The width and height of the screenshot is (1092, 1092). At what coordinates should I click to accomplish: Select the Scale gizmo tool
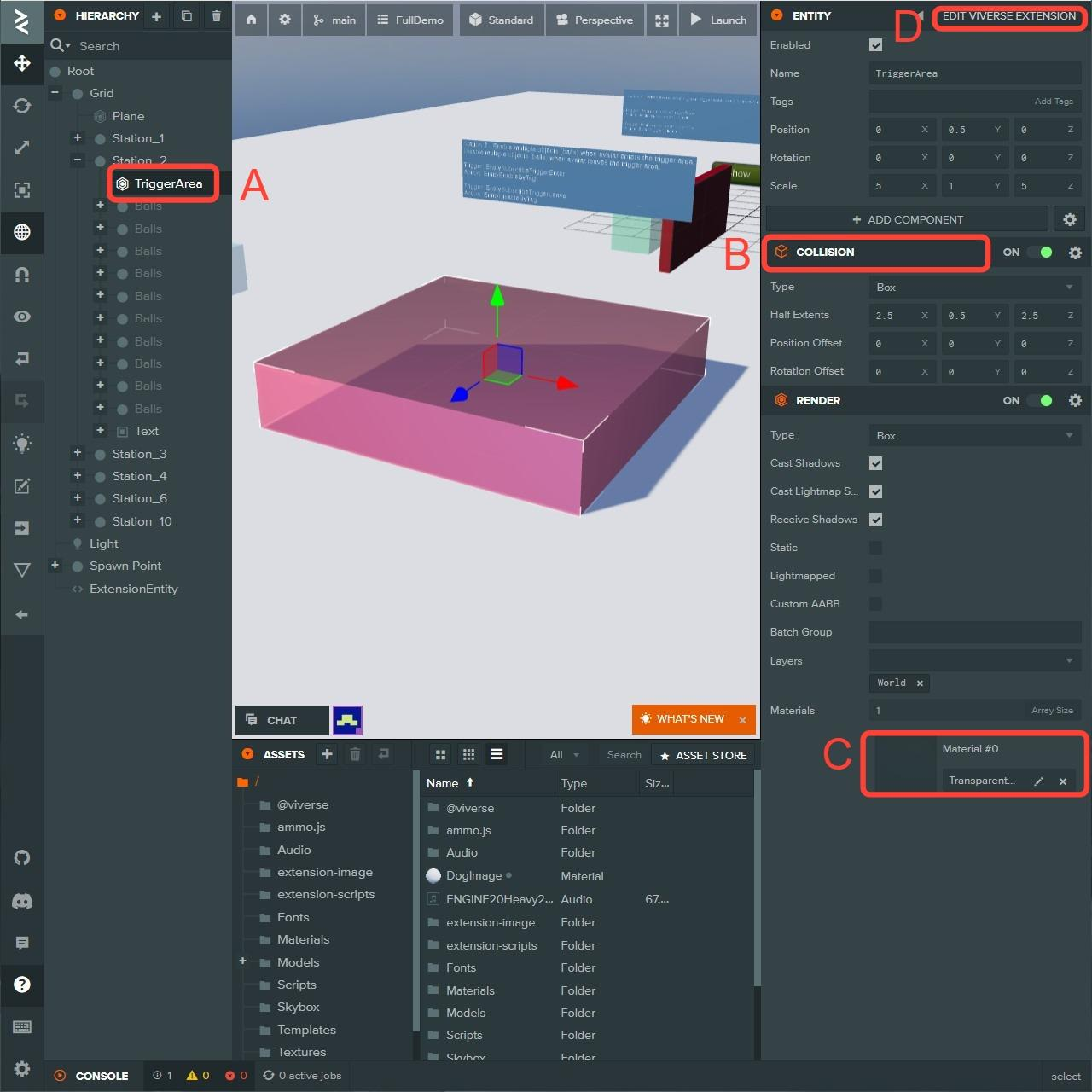(x=22, y=148)
